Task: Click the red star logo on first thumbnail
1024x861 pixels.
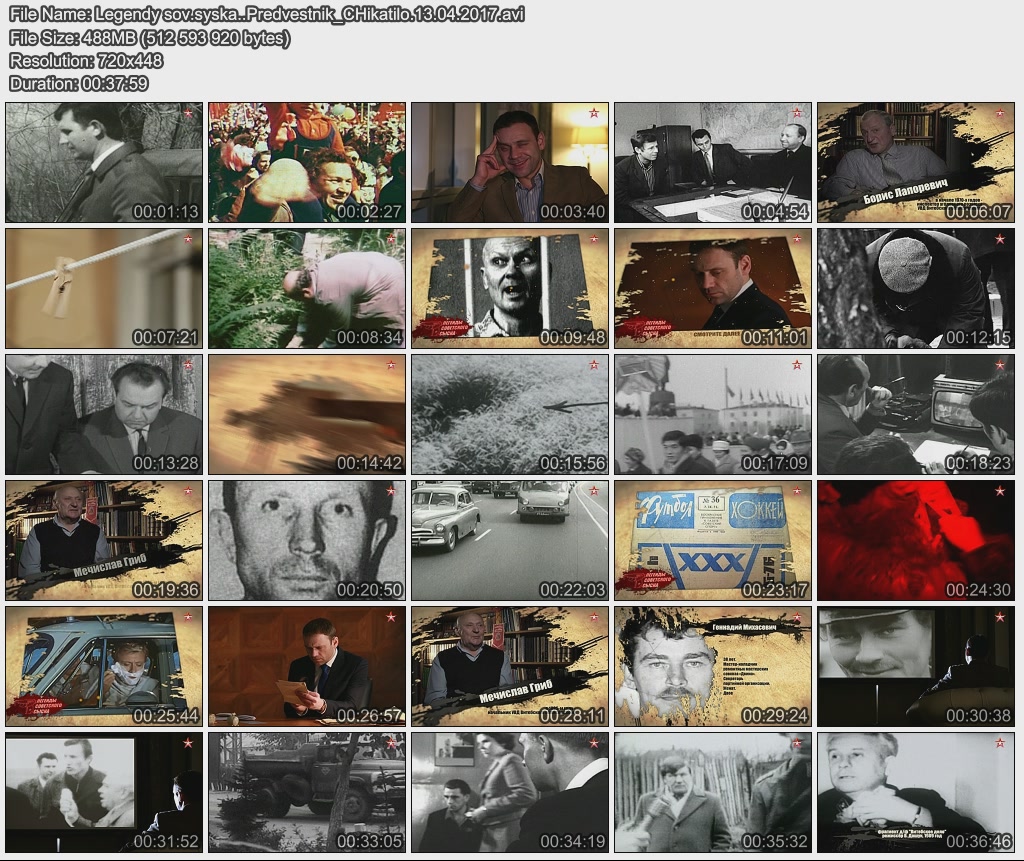Action: [188, 113]
